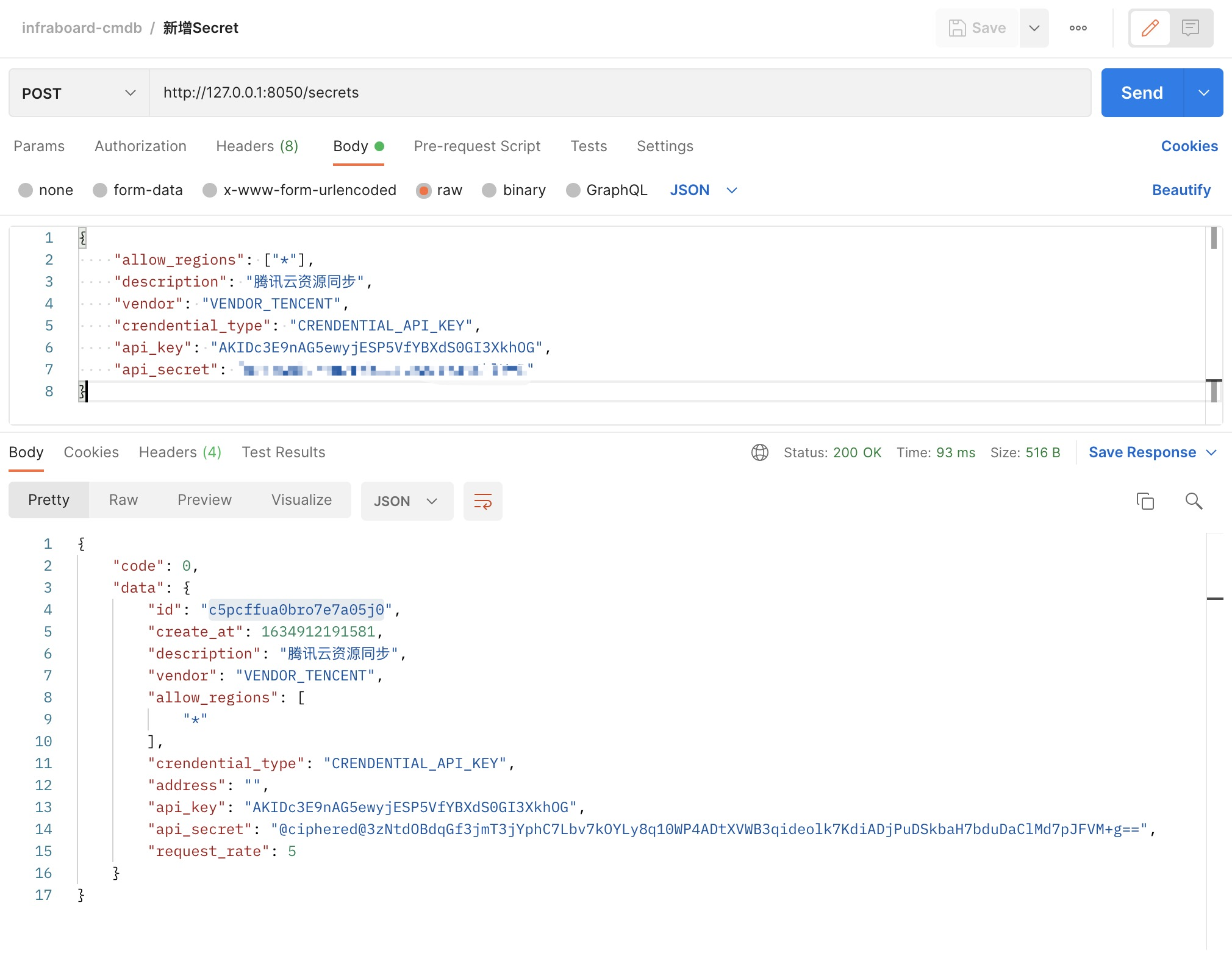This screenshot has width=1232, height=956.
Task: Open the Authorization tab
Action: 140,146
